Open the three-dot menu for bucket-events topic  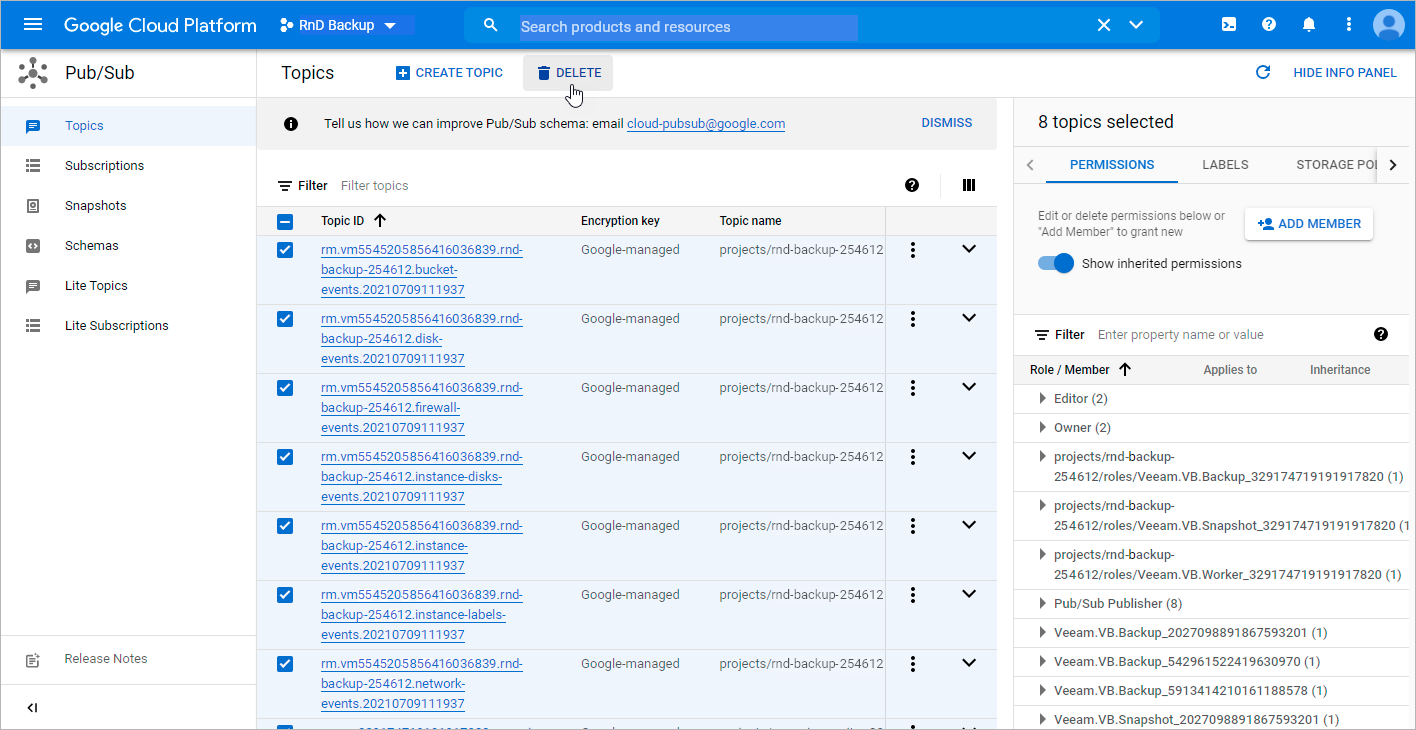pyautogui.click(x=913, y=250)
